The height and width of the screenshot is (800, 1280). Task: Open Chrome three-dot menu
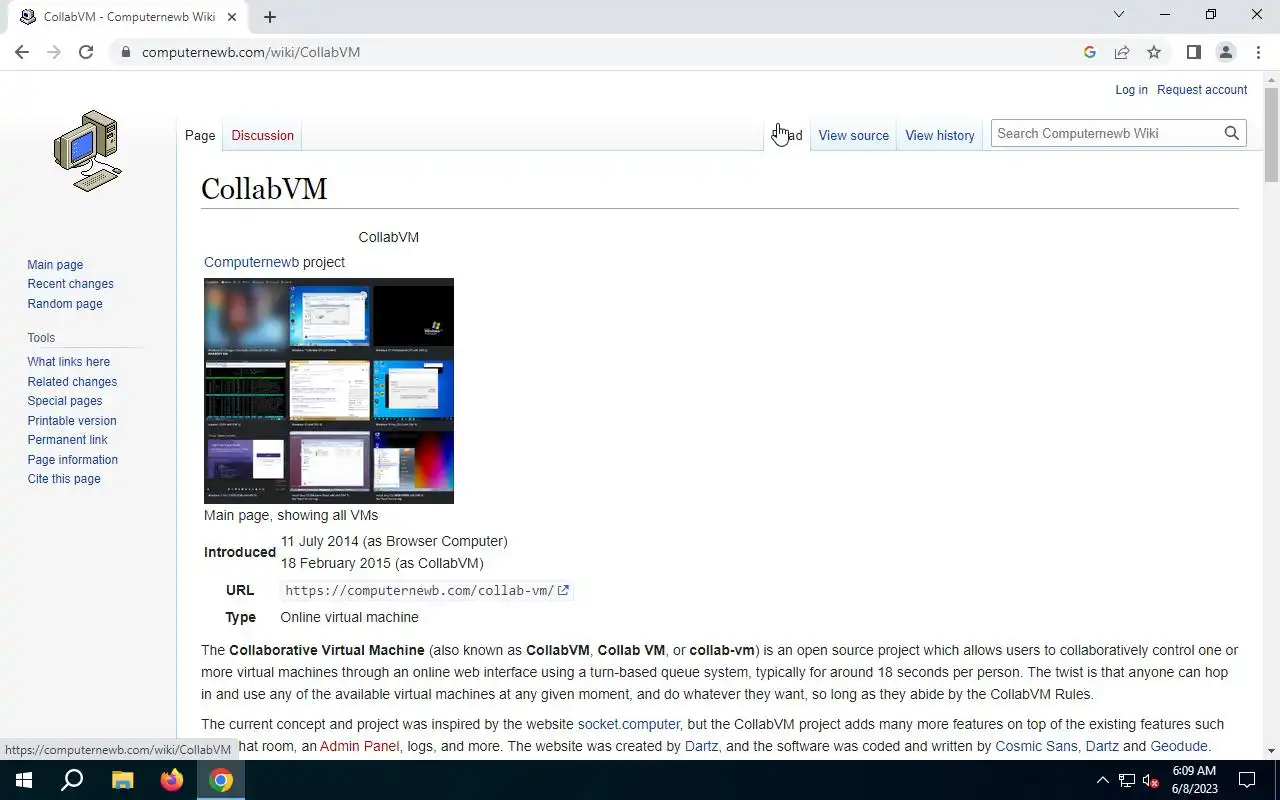(x=1258, y=52)
